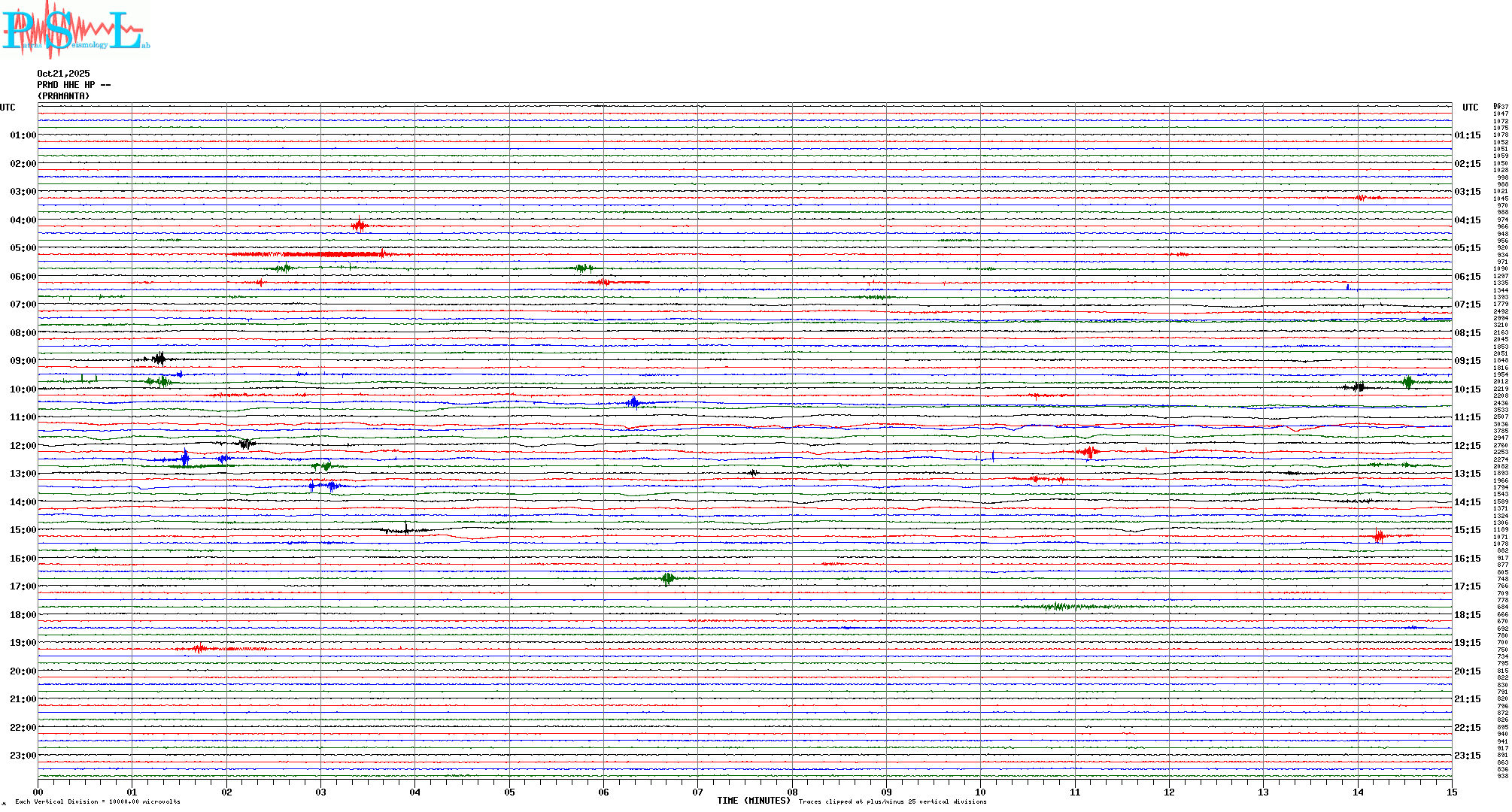
Task: Select the 19:15 label on right side
Action: coord(1467,643)
